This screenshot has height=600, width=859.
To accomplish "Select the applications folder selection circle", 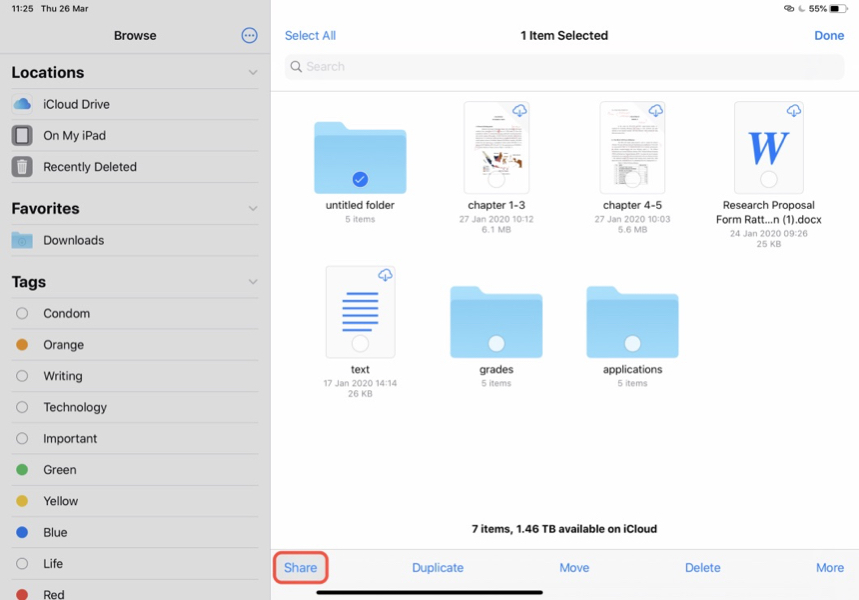I will [632, 344].
